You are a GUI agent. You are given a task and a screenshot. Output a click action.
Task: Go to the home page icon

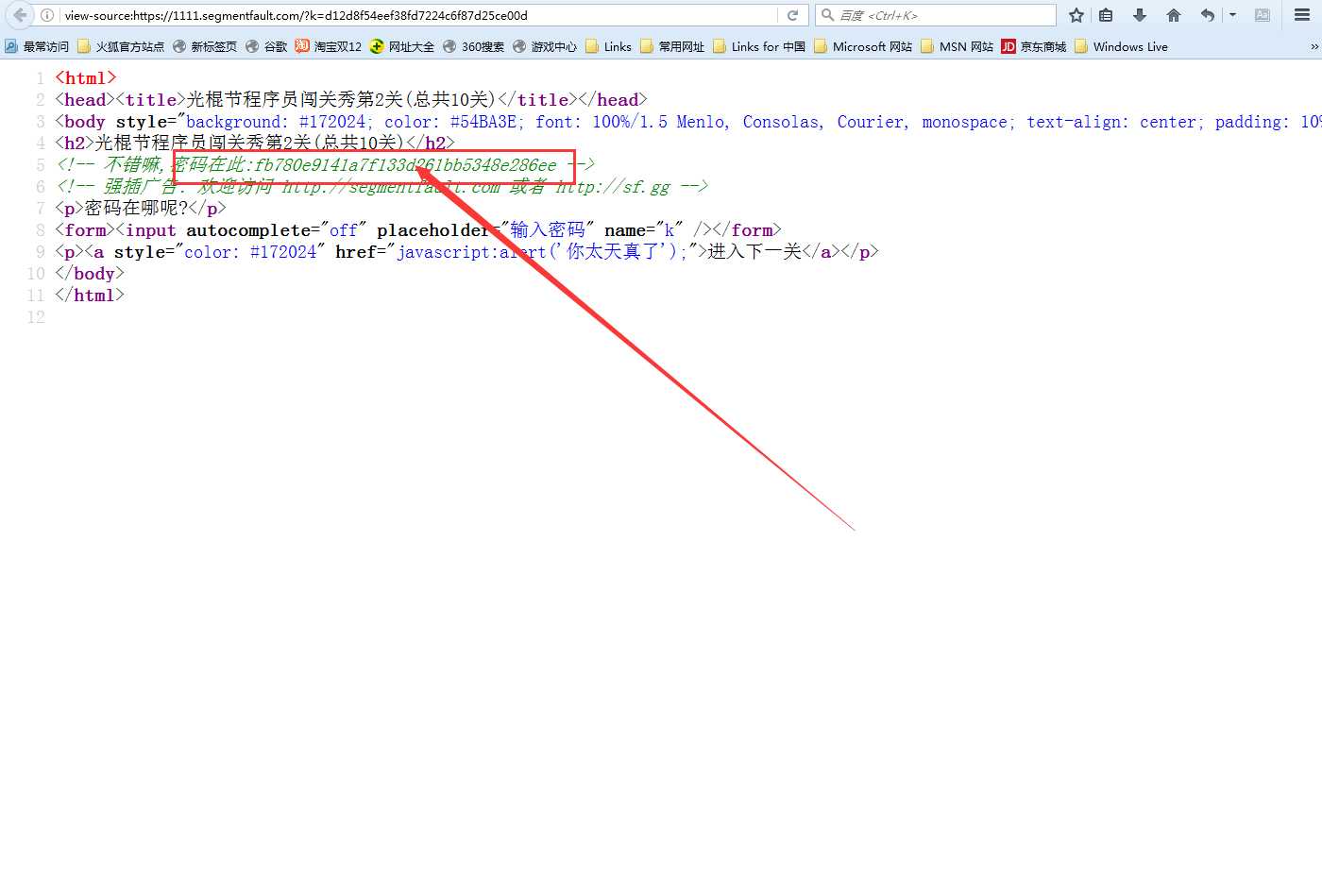click(x=1174, y=15)
